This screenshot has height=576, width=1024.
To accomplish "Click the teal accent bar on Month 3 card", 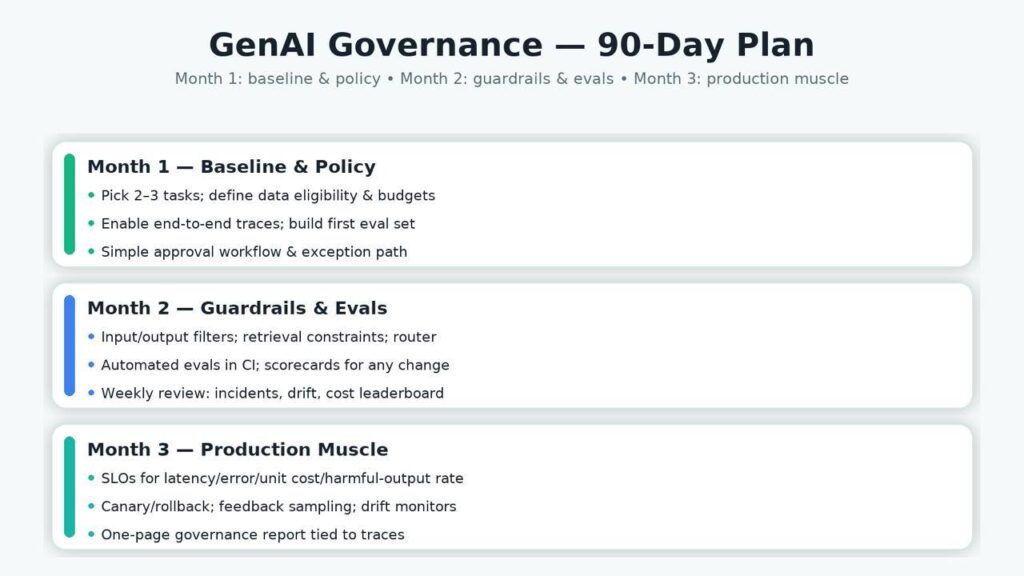I will coord(69,487).
